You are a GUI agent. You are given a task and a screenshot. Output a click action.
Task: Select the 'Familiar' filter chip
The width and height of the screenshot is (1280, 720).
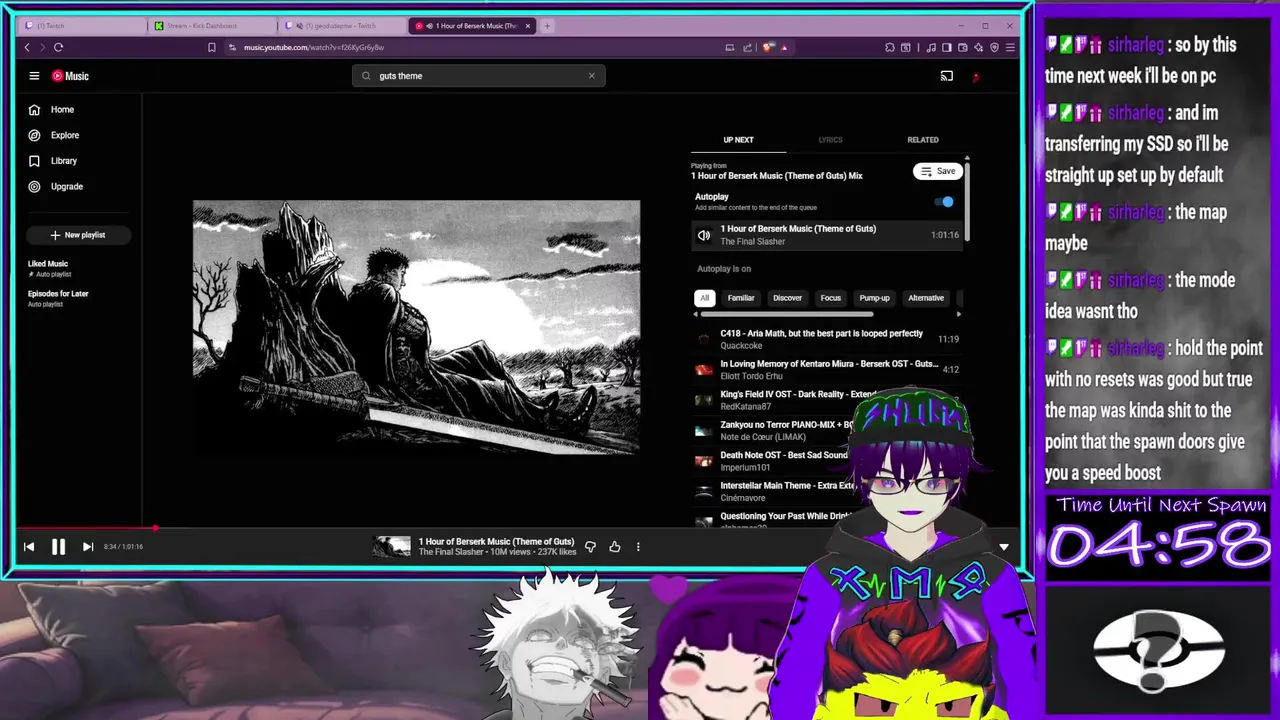click(x=741, y=298)
